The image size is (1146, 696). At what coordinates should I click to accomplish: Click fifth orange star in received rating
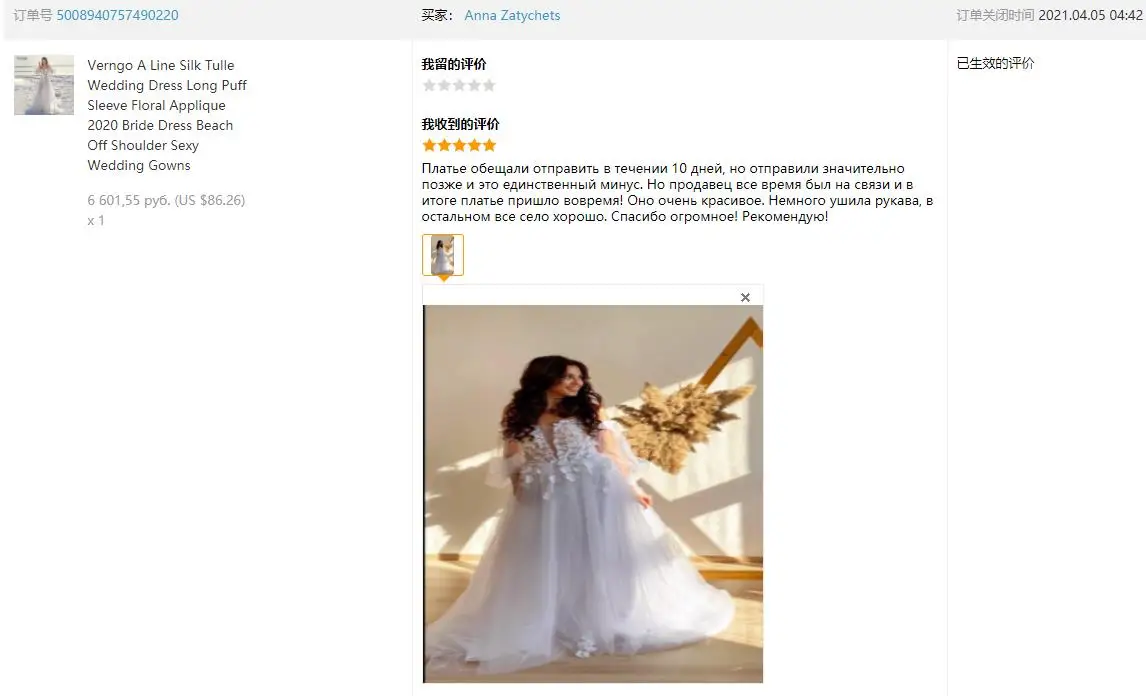tap(489, 145)
